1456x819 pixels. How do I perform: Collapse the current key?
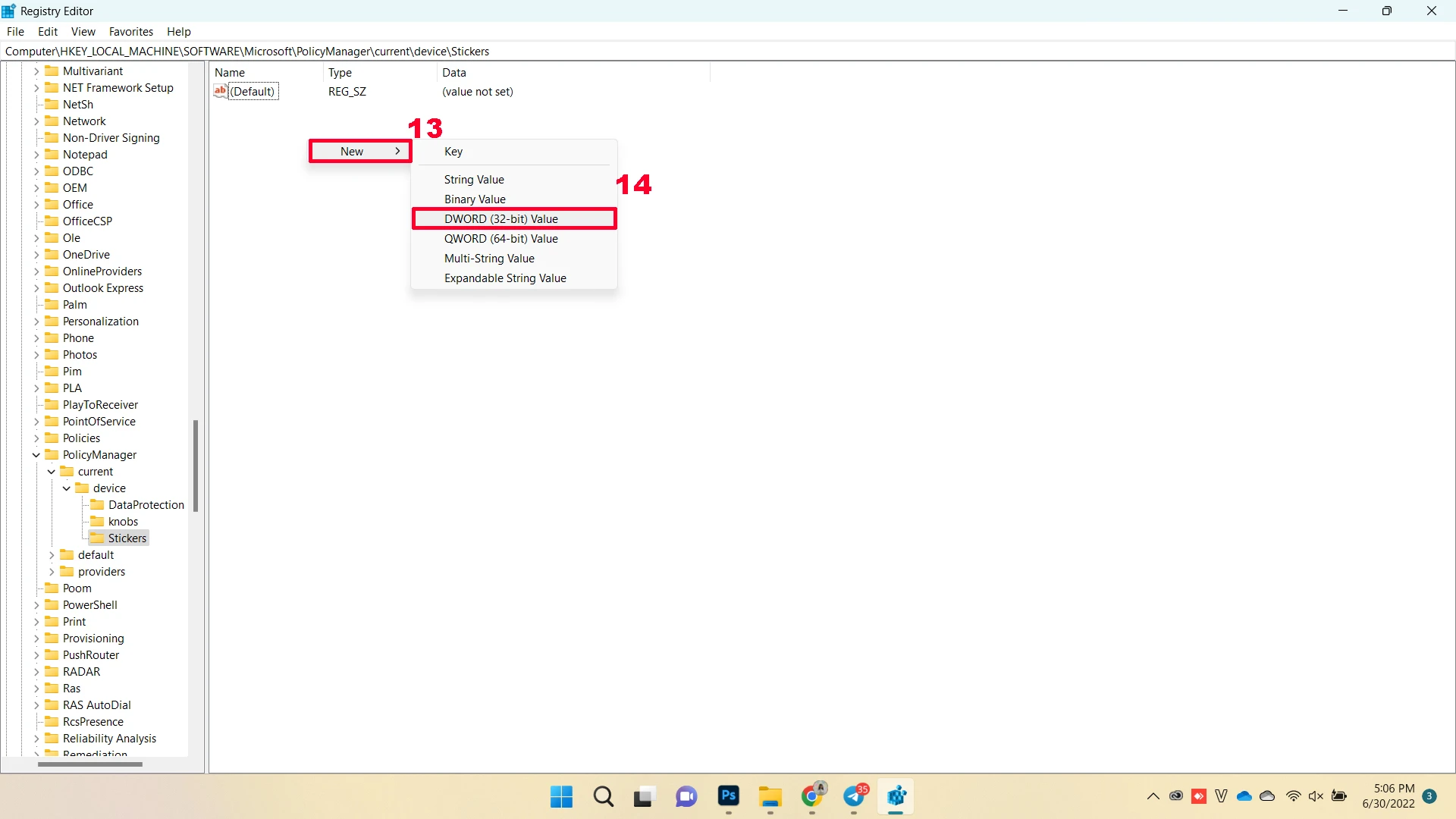[51, 472]
